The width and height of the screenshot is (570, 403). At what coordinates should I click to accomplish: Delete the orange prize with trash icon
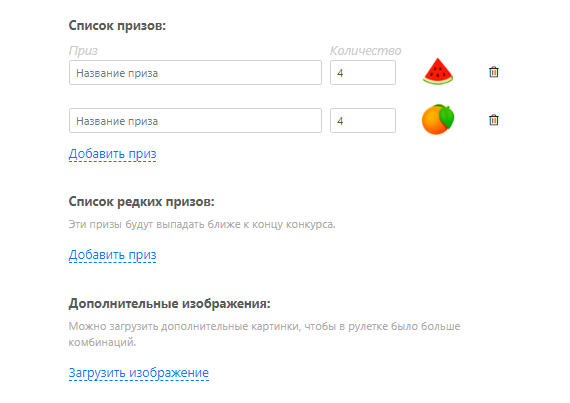coord(493,120)
